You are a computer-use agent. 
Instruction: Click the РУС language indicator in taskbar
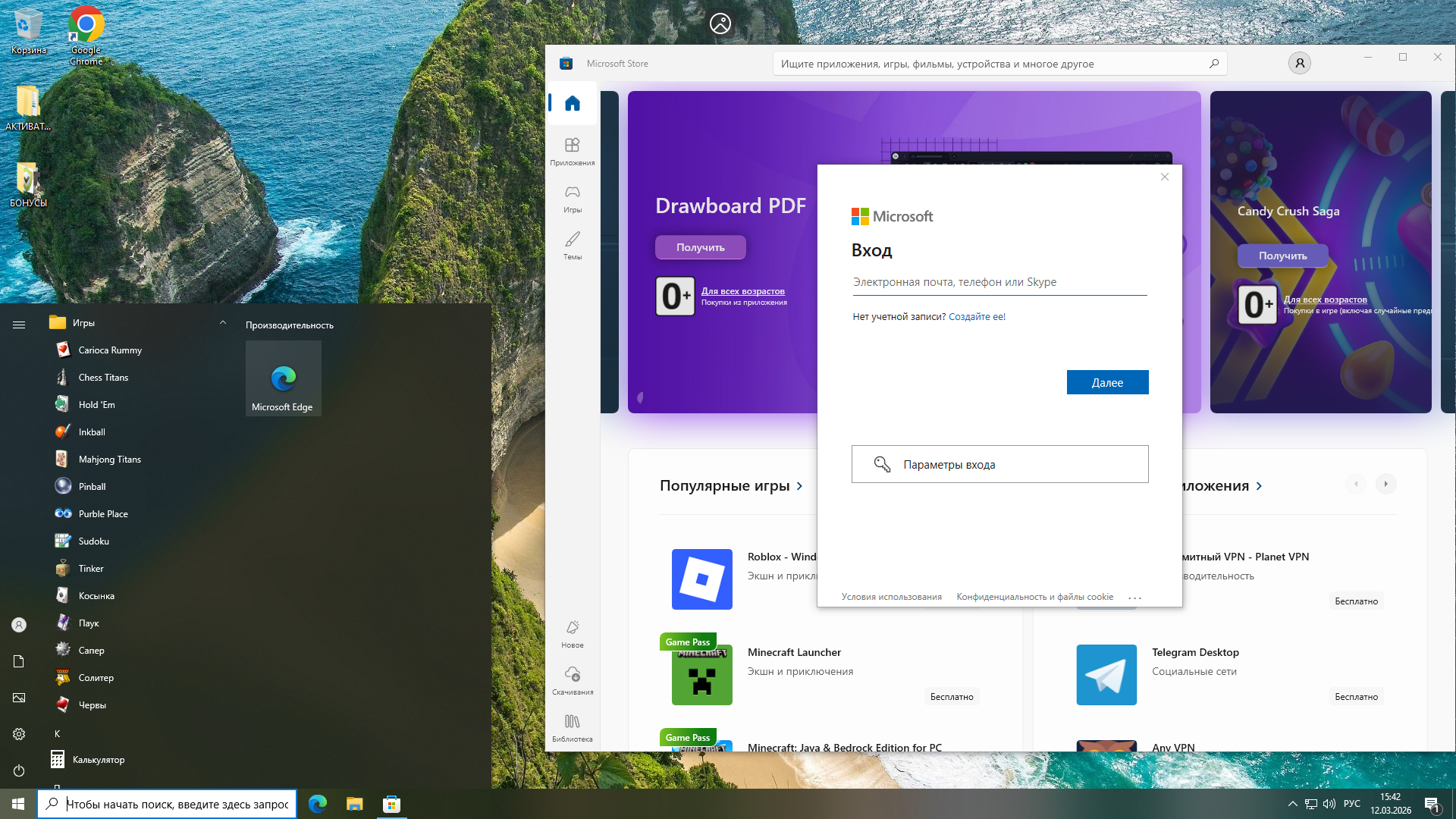coord(1351,804)
